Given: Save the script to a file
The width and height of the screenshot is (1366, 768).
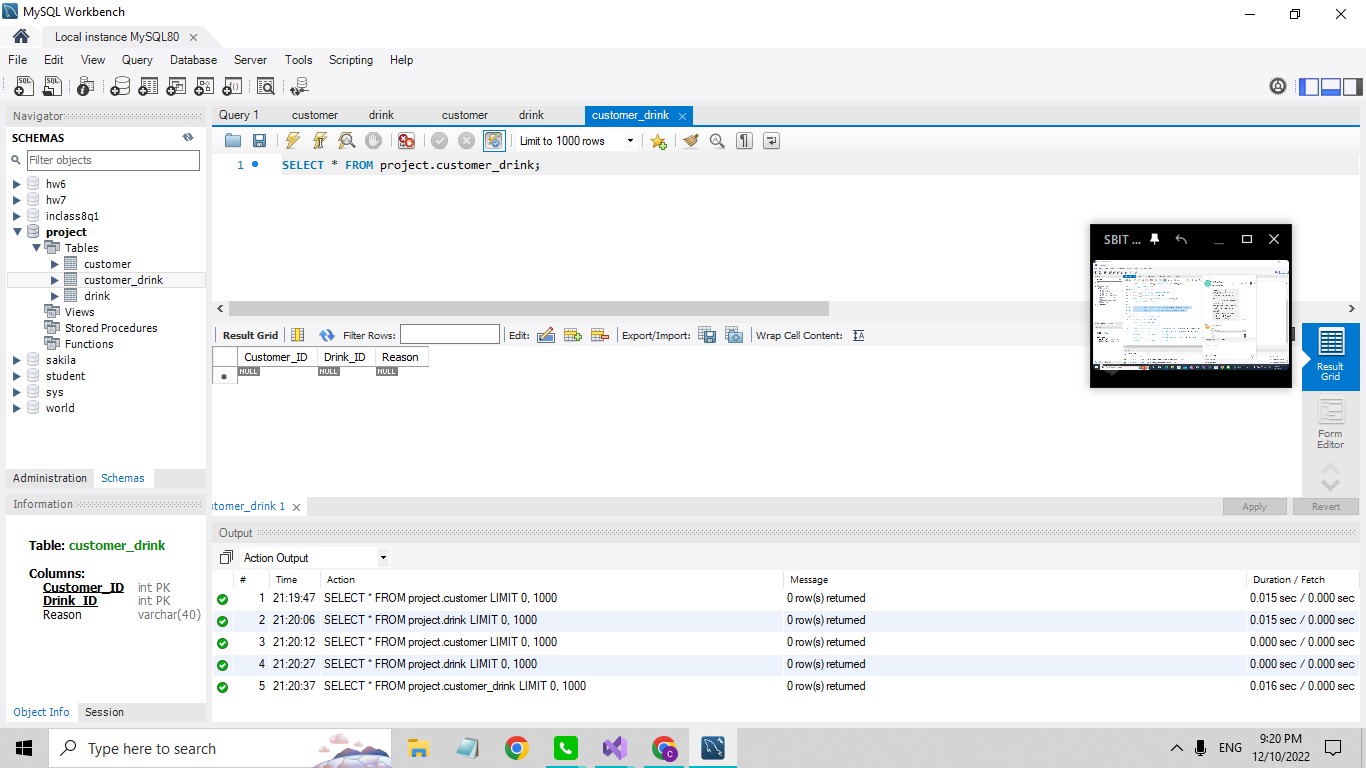Looking at the screenshot, I should pyautogui.click(x=259, y=141).
